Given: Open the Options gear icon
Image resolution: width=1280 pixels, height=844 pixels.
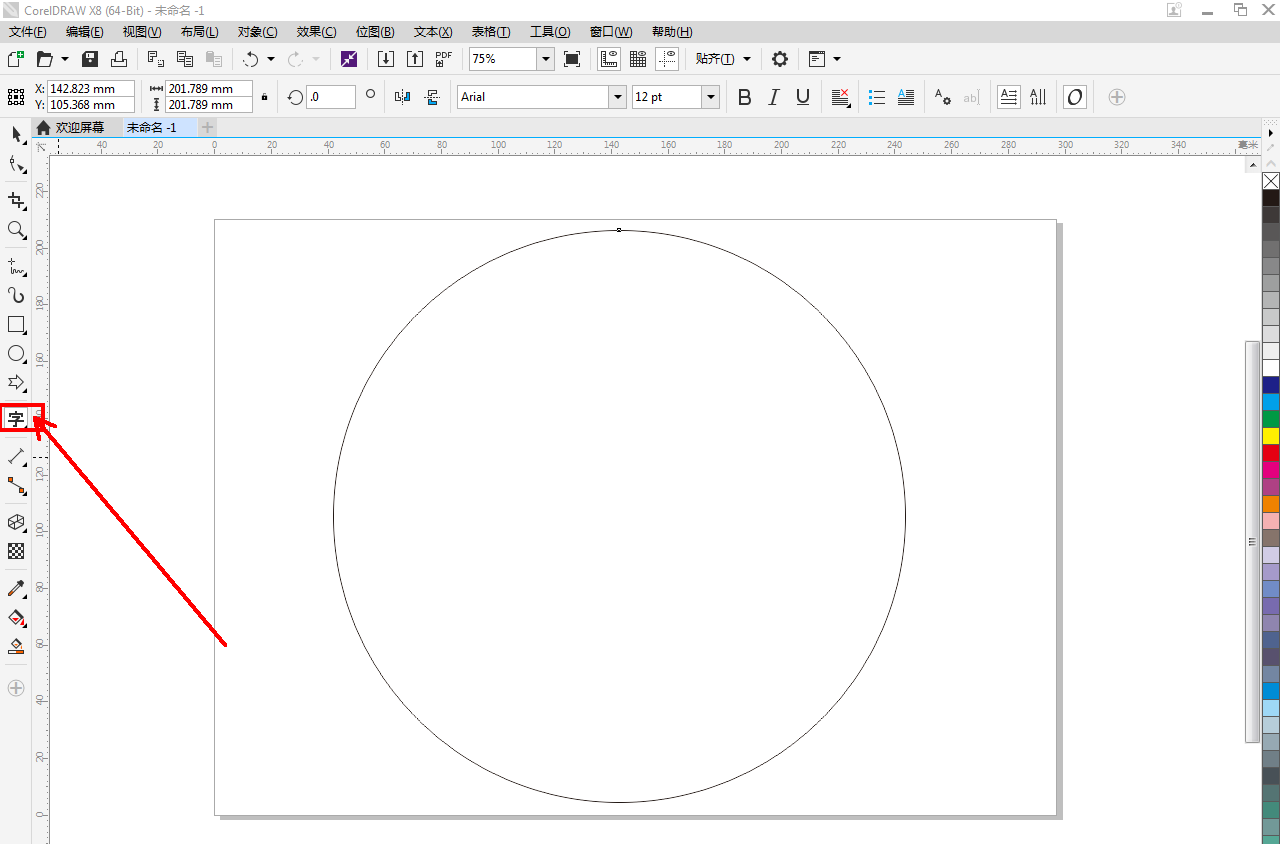Looking at the screenshot, I should (x=780, y=59).
